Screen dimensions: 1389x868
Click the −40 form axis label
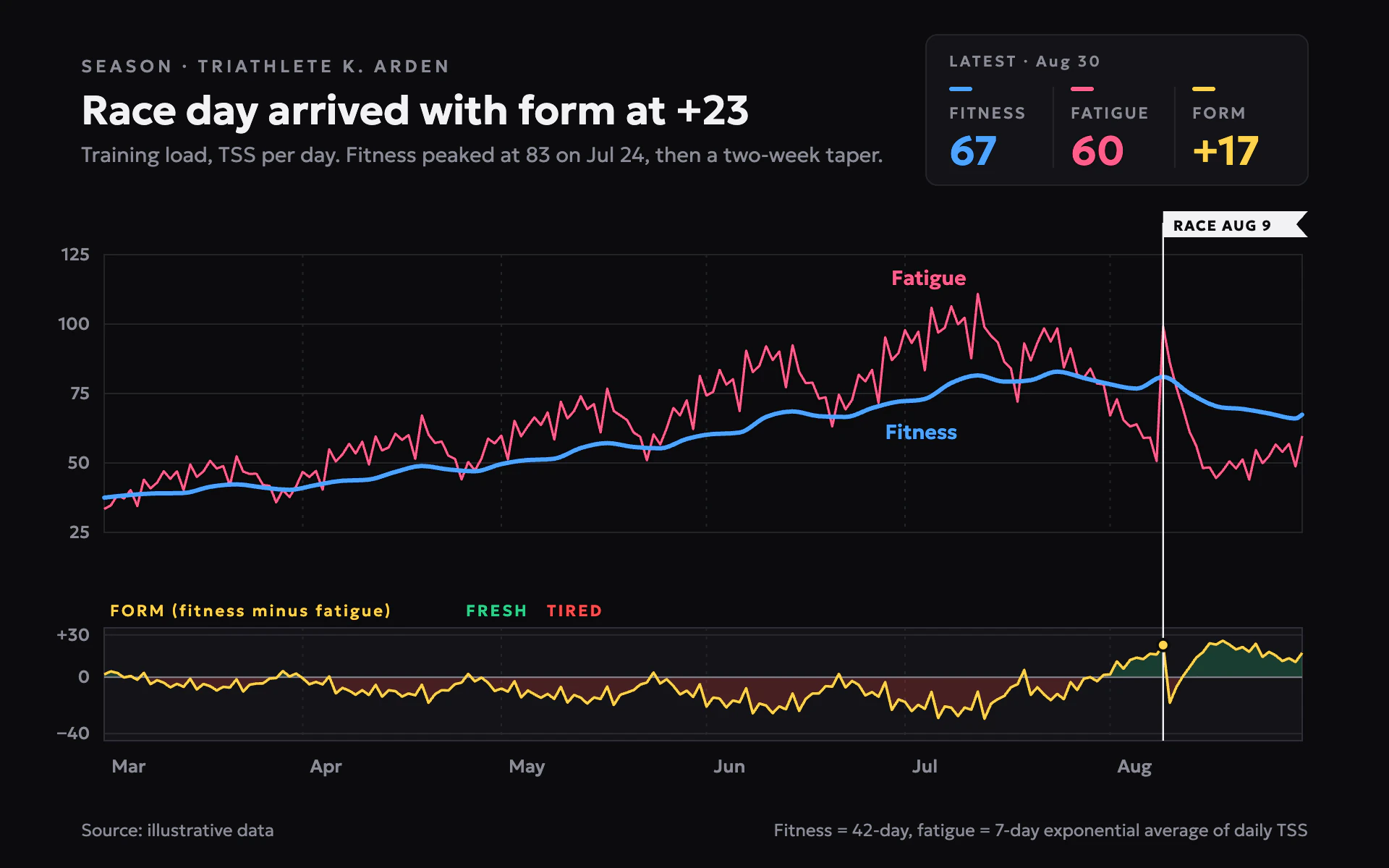(73, 733)
